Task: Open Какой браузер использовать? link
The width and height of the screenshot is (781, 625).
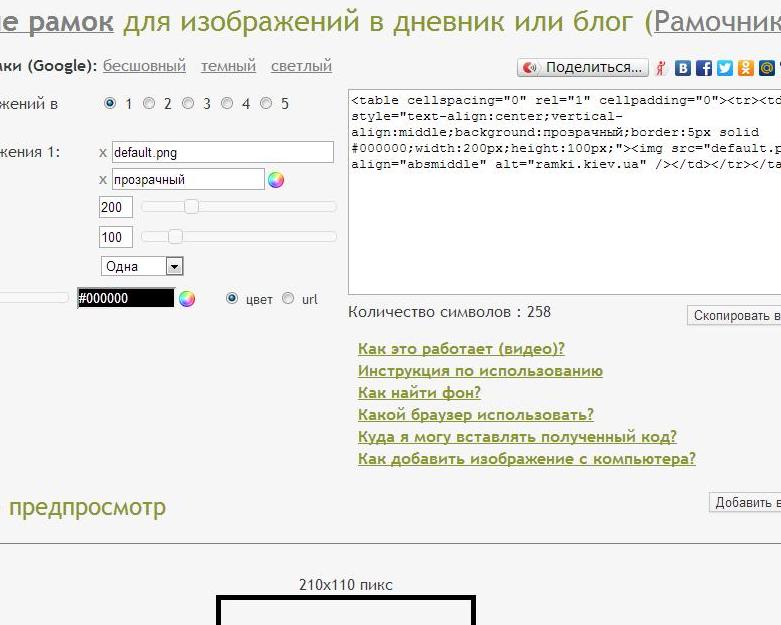Action: (x=476, y=415)
